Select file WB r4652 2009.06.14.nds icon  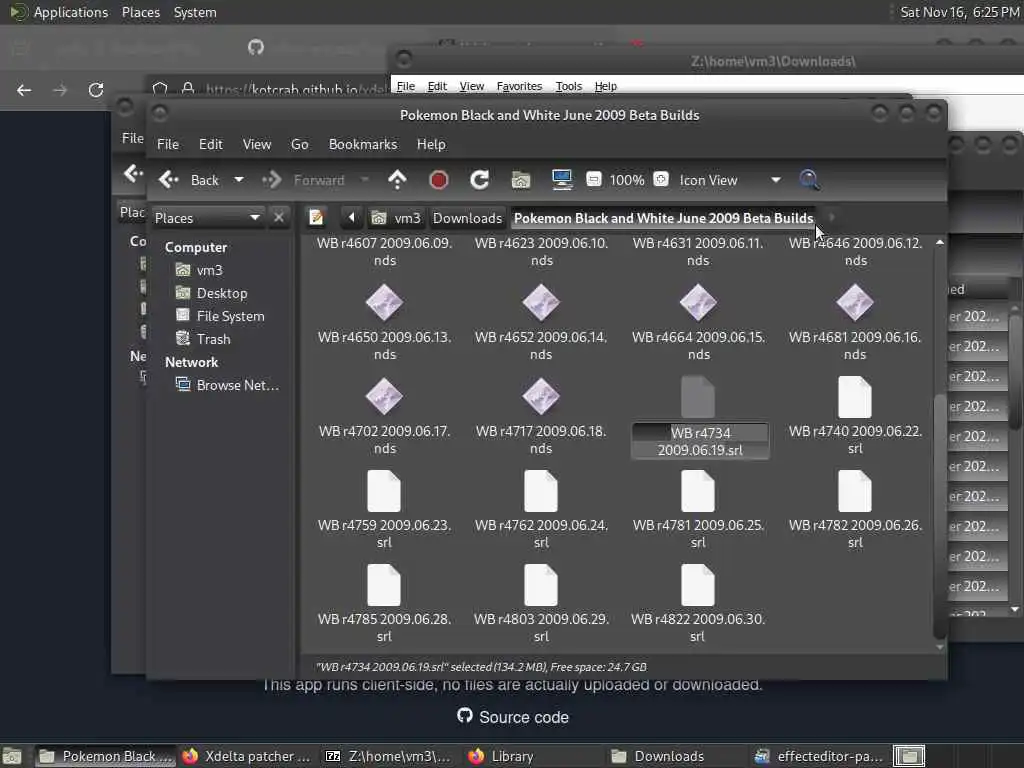[541, 302]
